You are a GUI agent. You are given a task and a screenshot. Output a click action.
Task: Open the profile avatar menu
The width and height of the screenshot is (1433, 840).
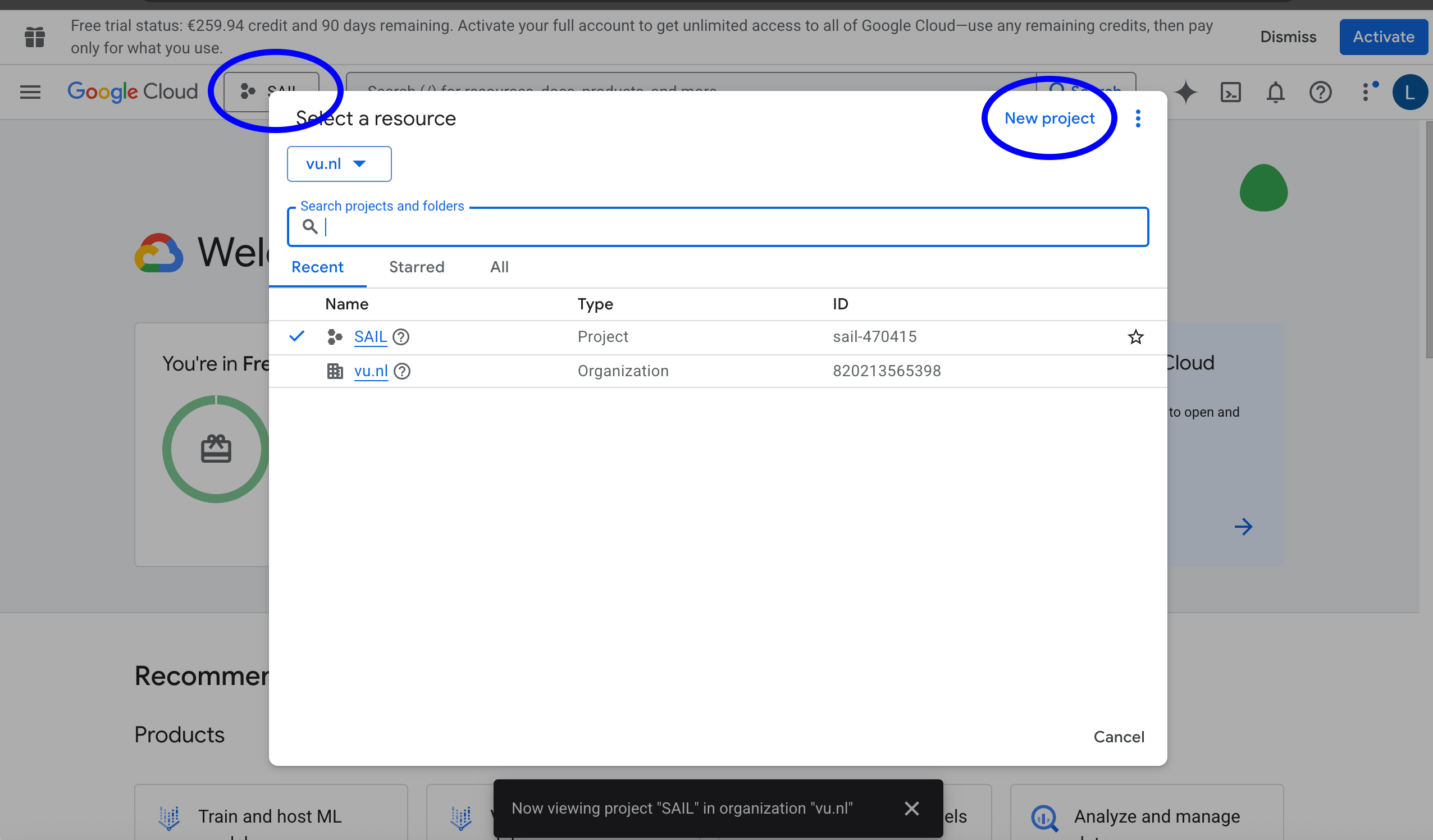[1409, 92]
